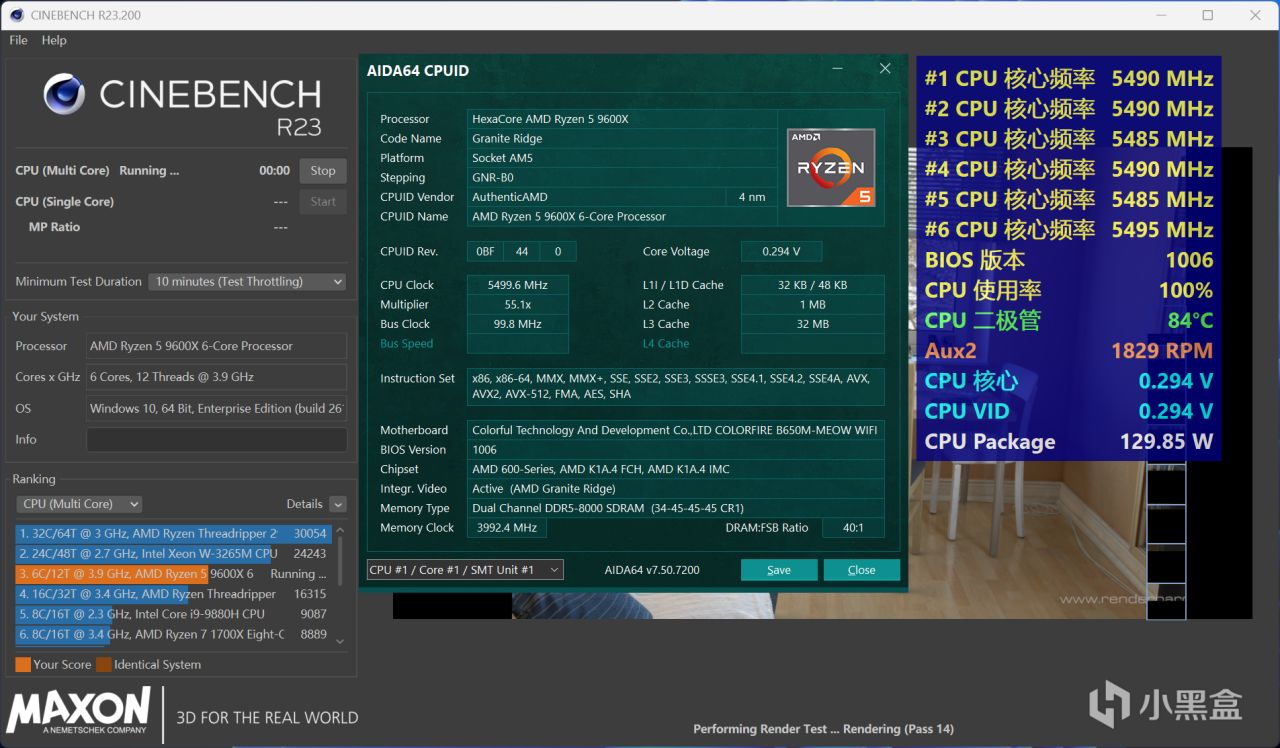
Task: Open the CPU #1 / Core #1 / SMT Unit #1 selector
Action: click(465, 570)
